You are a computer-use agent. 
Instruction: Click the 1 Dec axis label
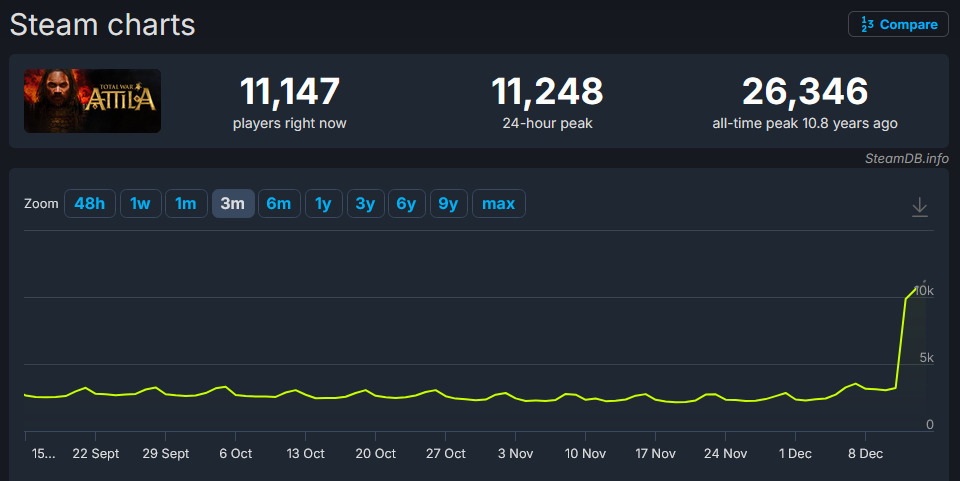click(x=795, y=453)
